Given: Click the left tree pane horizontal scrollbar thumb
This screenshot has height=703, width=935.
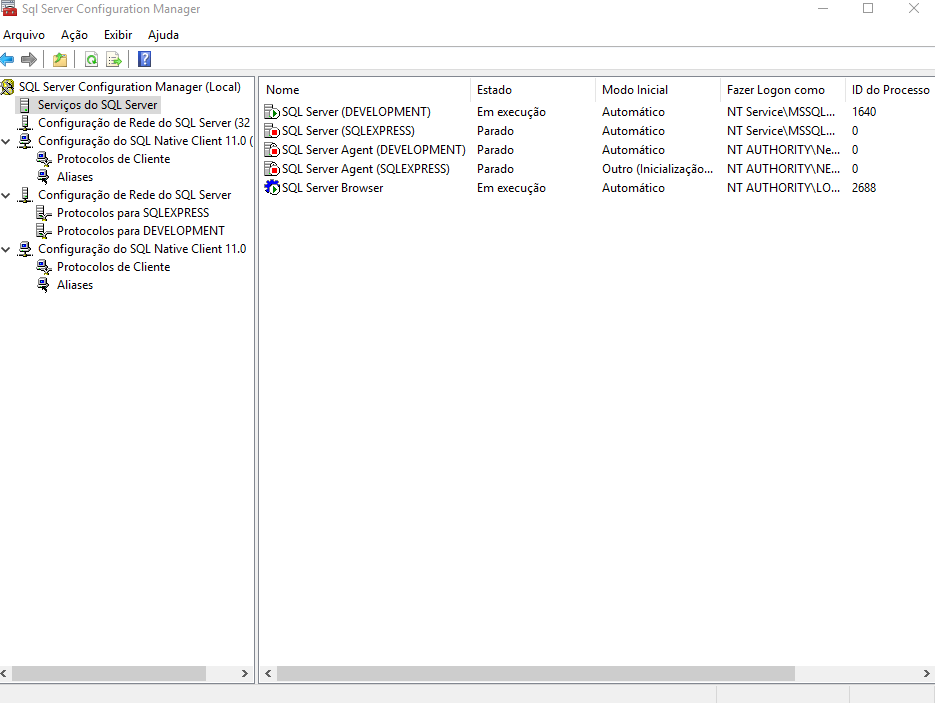Looking at the screenshot, I should pyautogui.click(x=109, y=673).
